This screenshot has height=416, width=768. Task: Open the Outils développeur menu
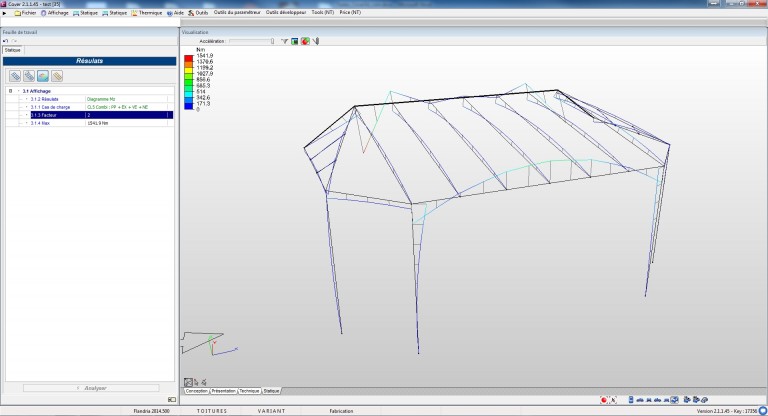(286, 12)
